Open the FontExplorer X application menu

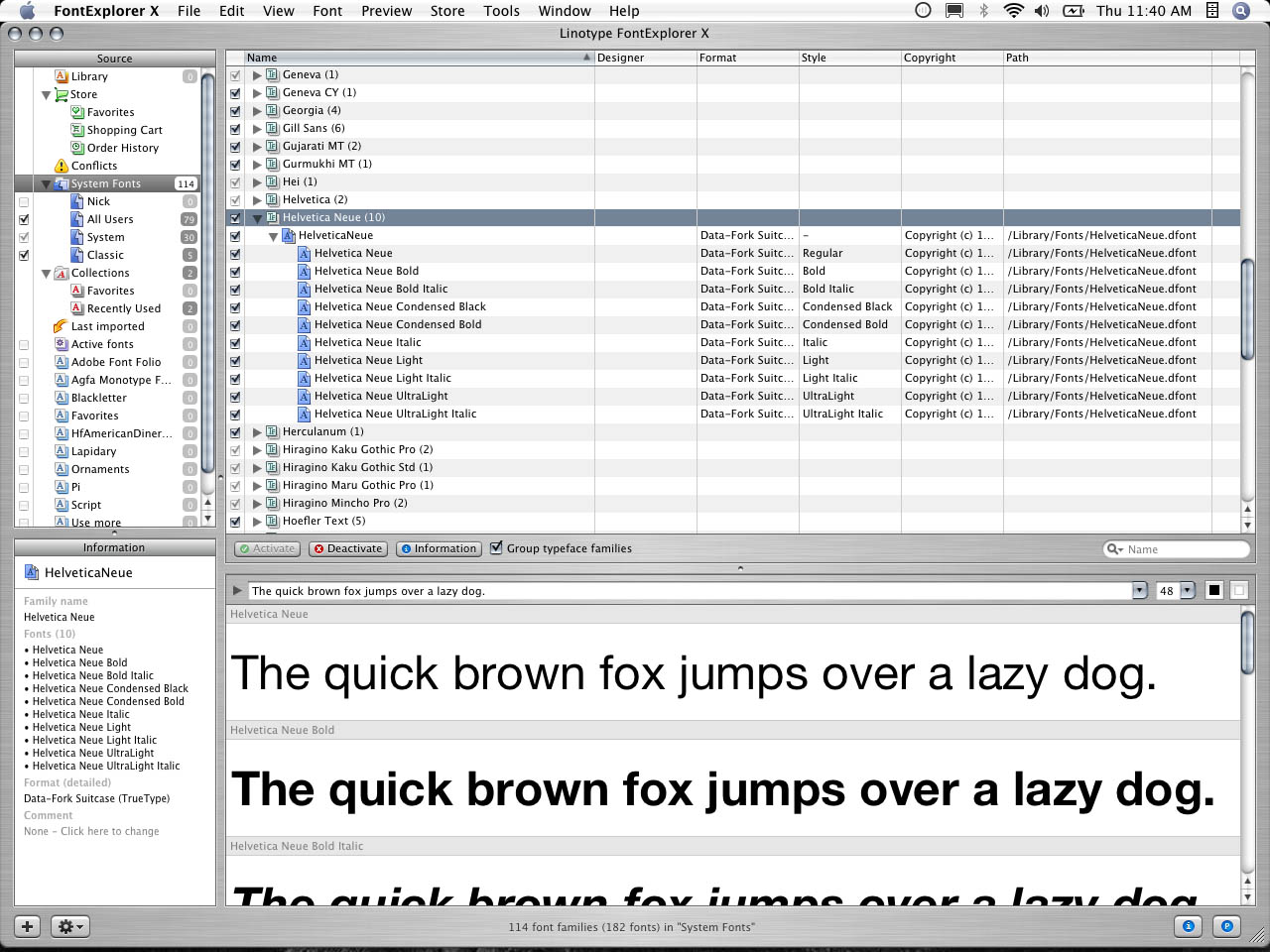pyautogui.click(x=106, y=11)
